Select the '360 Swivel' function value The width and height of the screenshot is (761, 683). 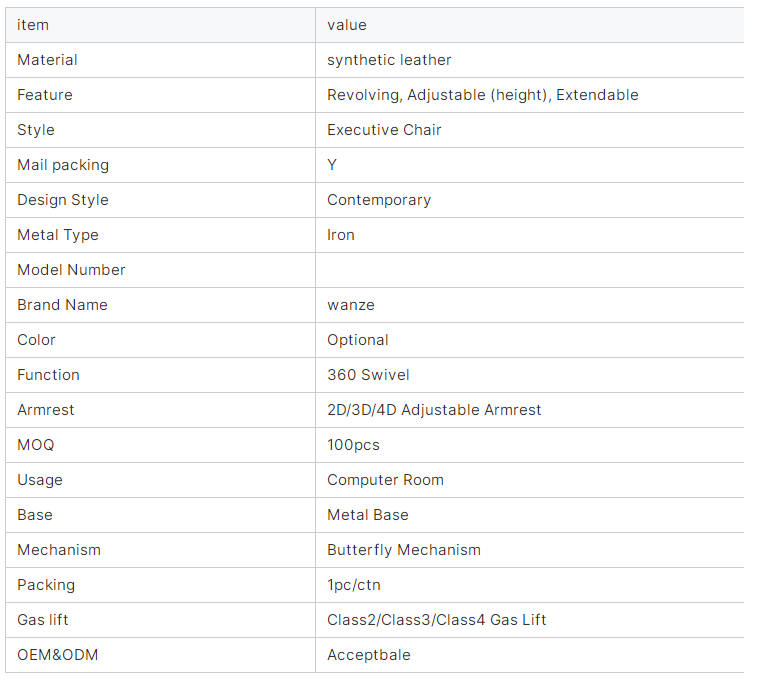(x=368, y=375)
